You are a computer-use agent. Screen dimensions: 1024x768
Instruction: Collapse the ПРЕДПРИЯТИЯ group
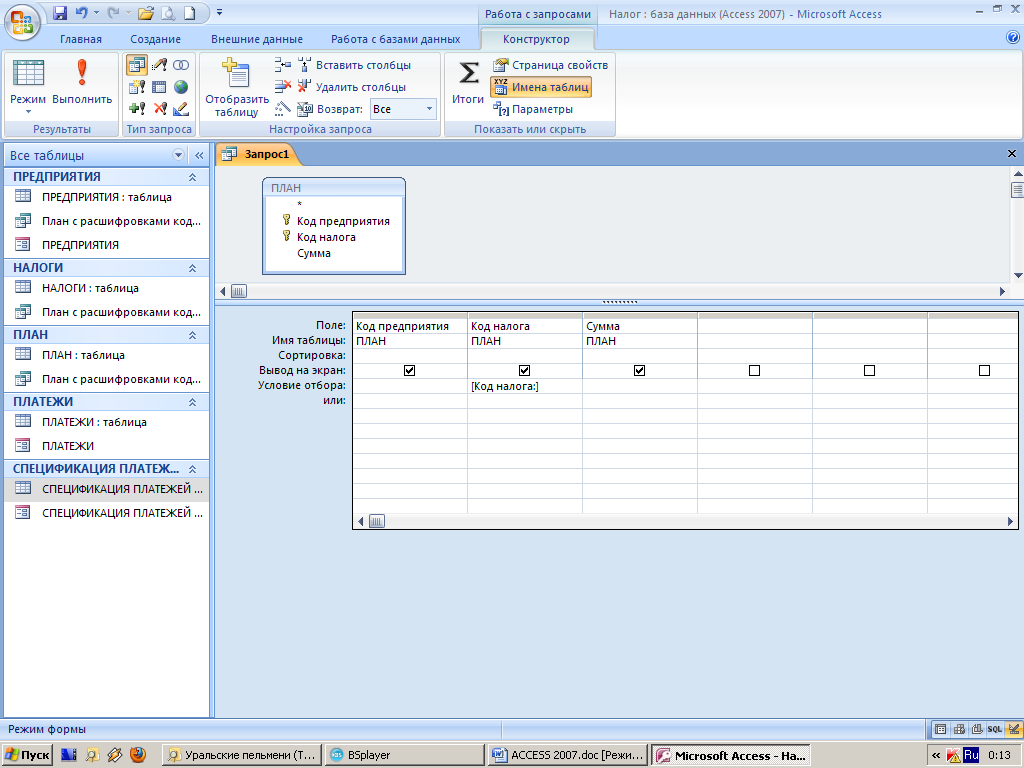point(193,177)
